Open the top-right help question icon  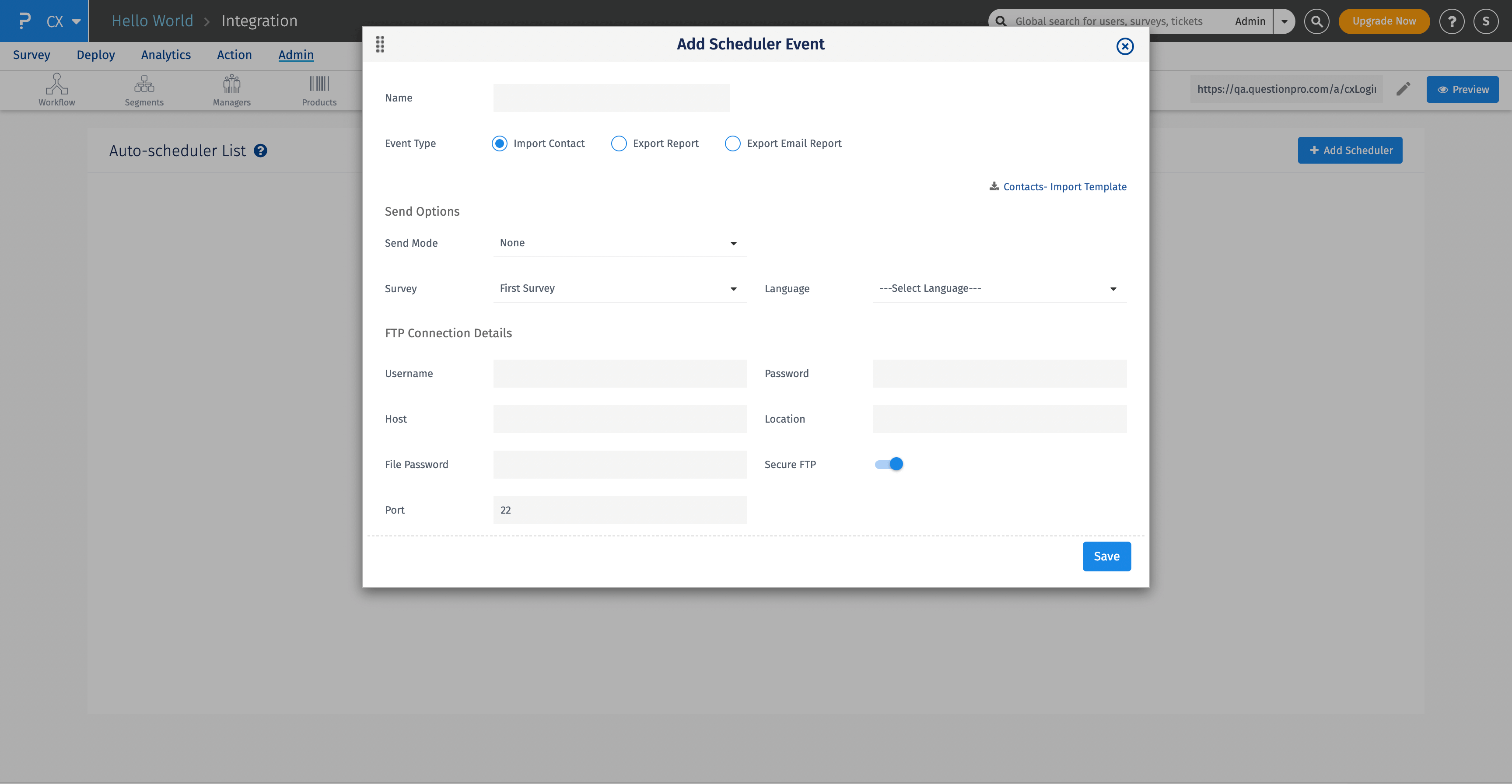(x=1452, y=21)
